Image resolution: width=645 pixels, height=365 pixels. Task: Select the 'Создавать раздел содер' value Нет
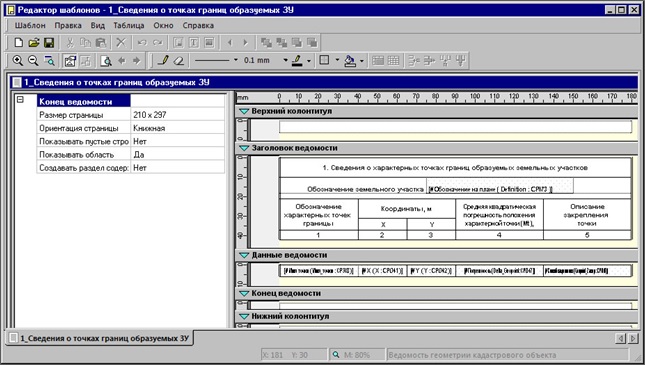click(x=177, y=167)
